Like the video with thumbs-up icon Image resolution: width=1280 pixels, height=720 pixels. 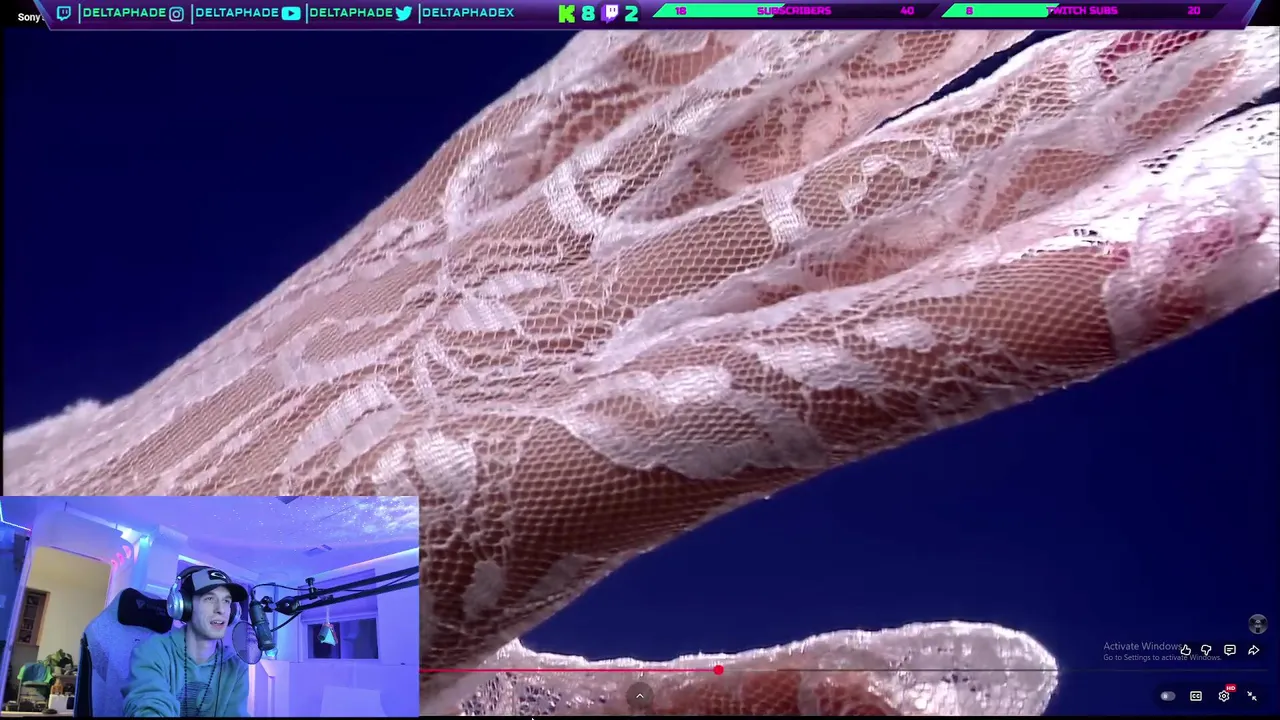pyautogui.click(x=1185, y=651)
